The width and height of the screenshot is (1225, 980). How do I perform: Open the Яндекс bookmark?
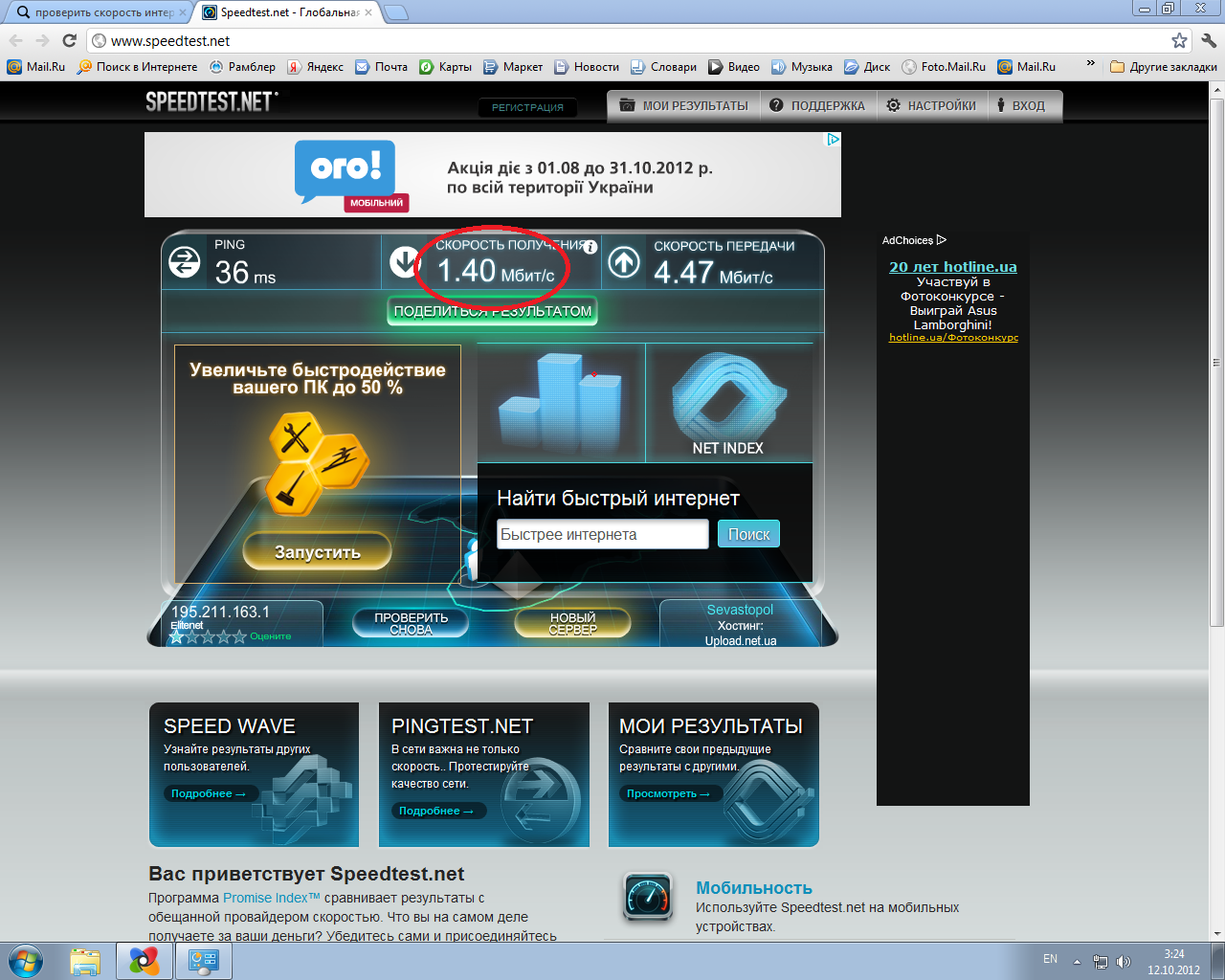pyautogui.click(x=316, y=67)
